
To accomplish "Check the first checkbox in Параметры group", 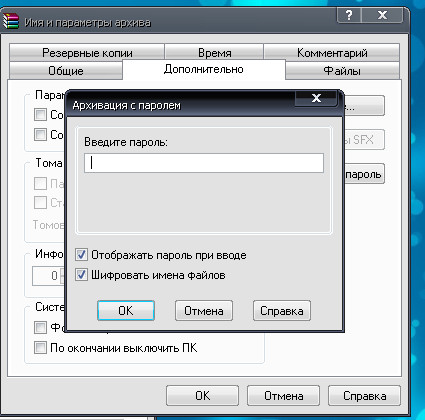I will click(x=40, y=114).
